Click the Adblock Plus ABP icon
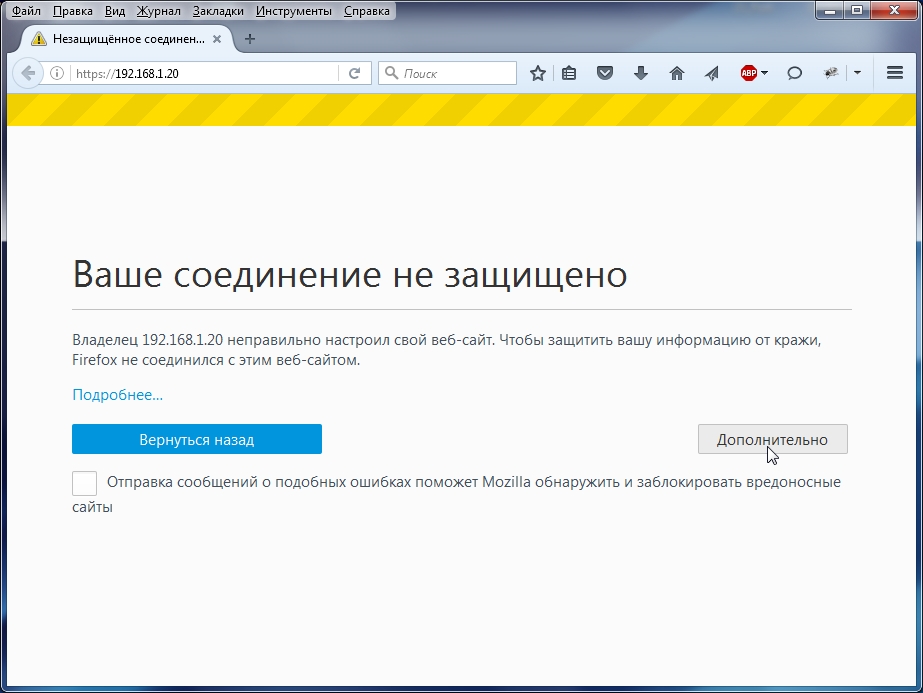The image size is (923, 693). [749, 74]
